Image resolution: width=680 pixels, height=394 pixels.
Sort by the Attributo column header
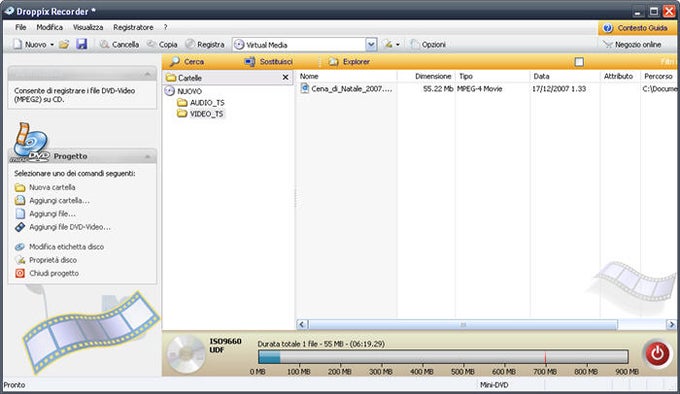(620, 76)
